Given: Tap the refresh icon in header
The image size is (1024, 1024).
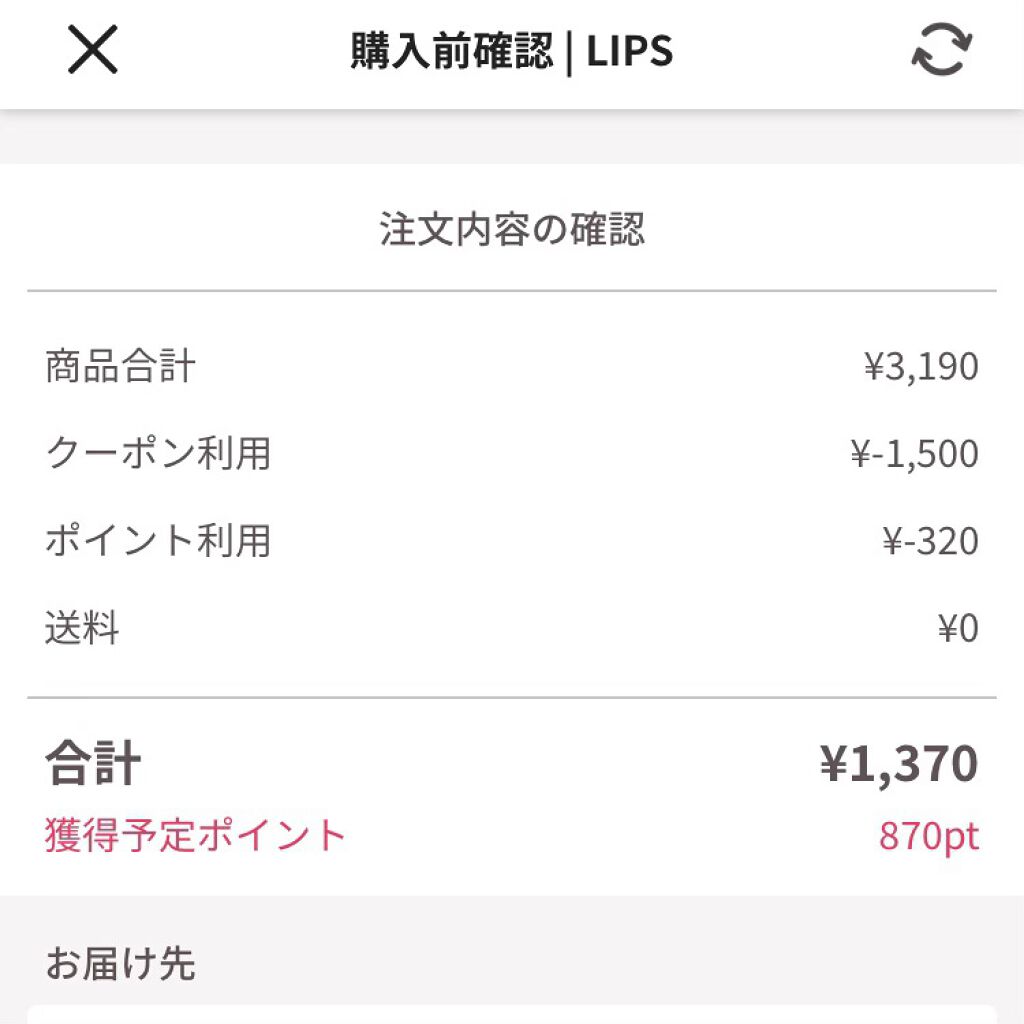Looking at the screenshot, I should (x=941, y=51).
